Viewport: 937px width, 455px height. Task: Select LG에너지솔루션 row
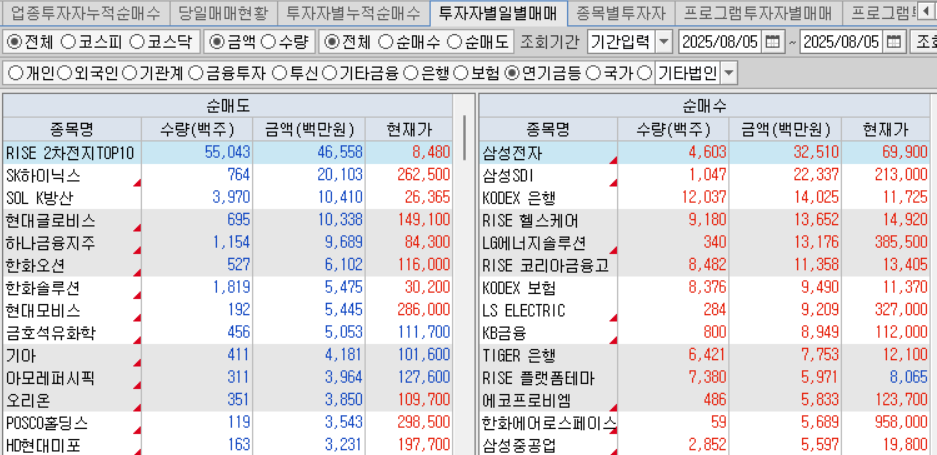705,243
